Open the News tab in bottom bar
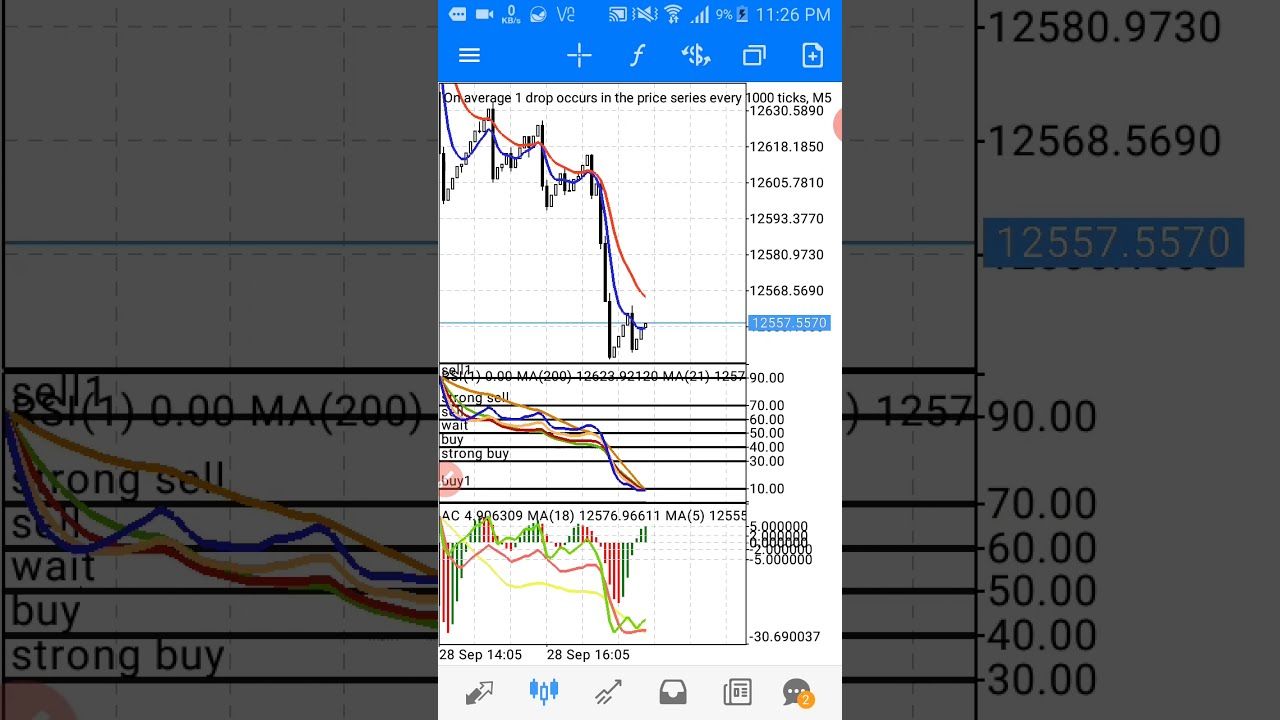The image size is (1280, 720). point(737,692)
